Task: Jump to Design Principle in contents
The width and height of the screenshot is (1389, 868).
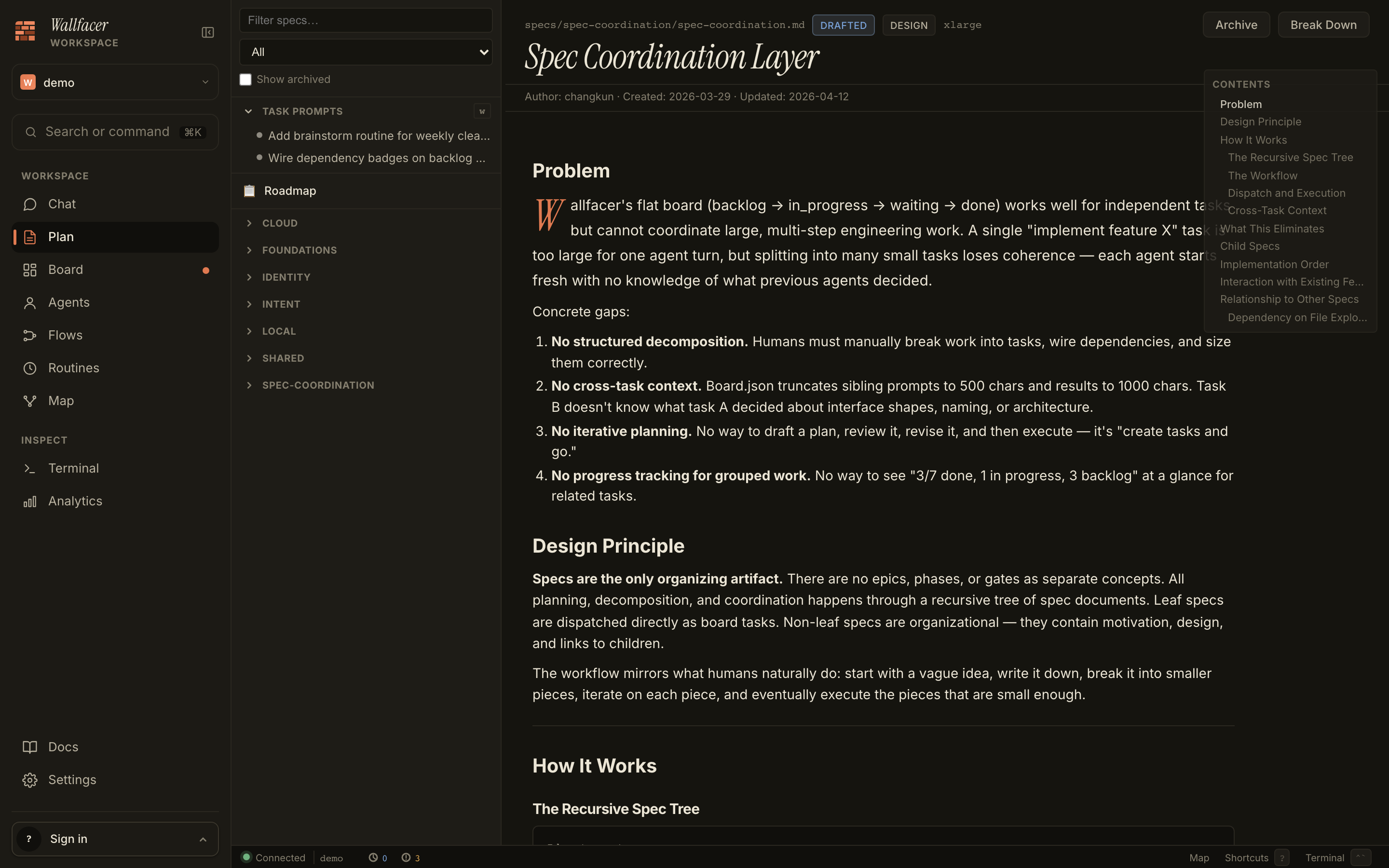Action: coord(1260,122)
